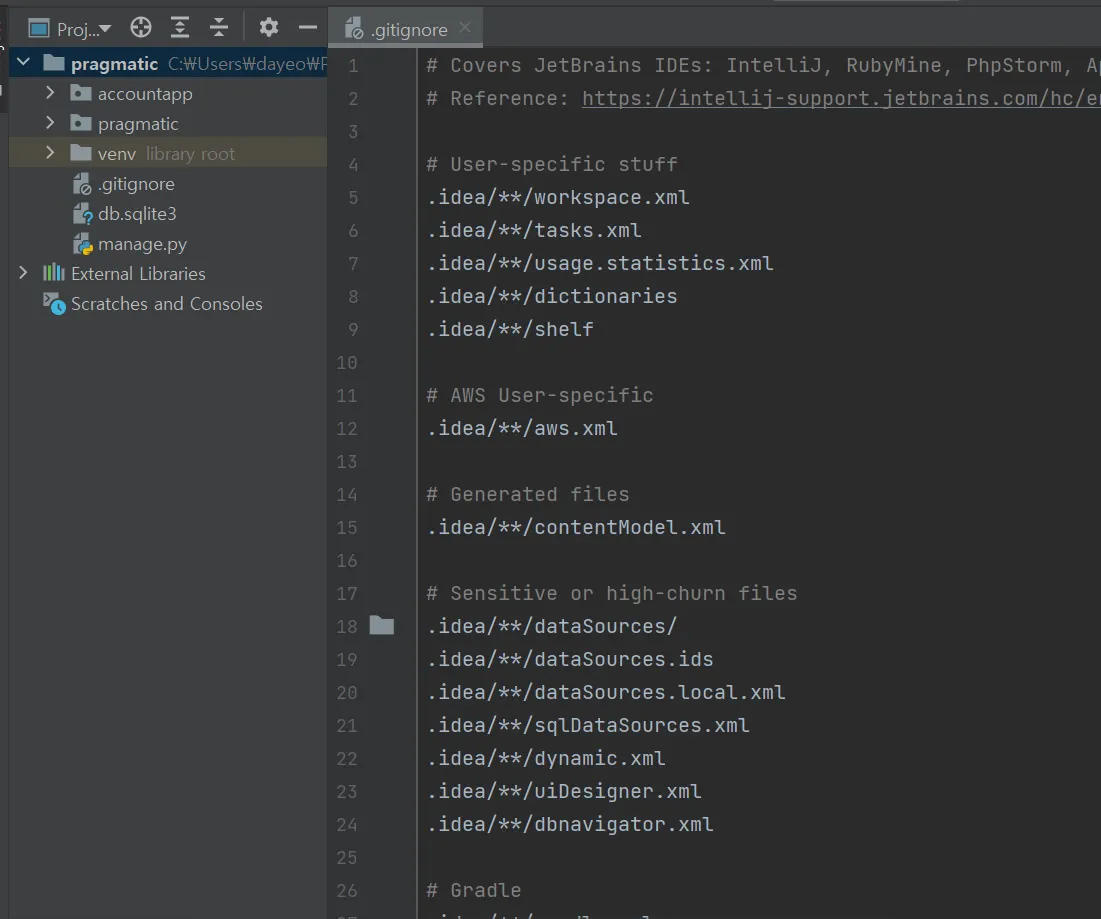Hide the Project tool window with minus icon
This screenshot has height=919, width=1101.
point(308,28)
